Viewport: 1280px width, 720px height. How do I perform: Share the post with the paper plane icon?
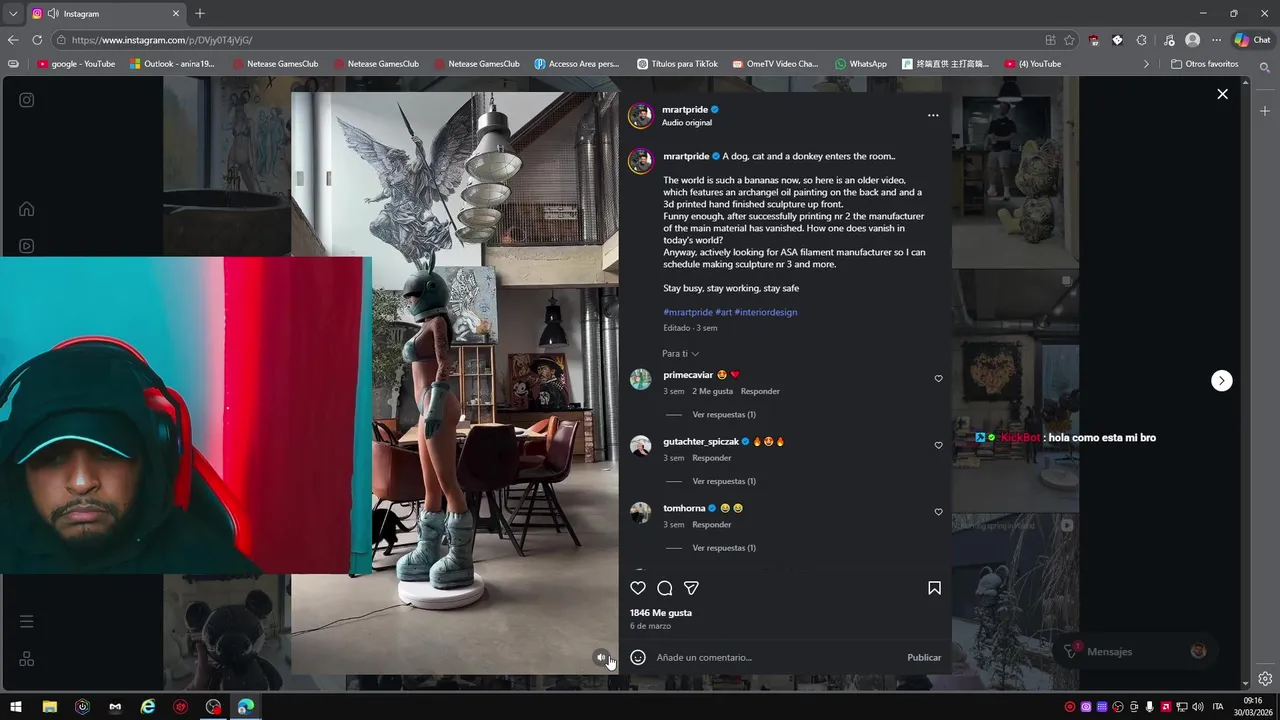[x=691, y=588]
